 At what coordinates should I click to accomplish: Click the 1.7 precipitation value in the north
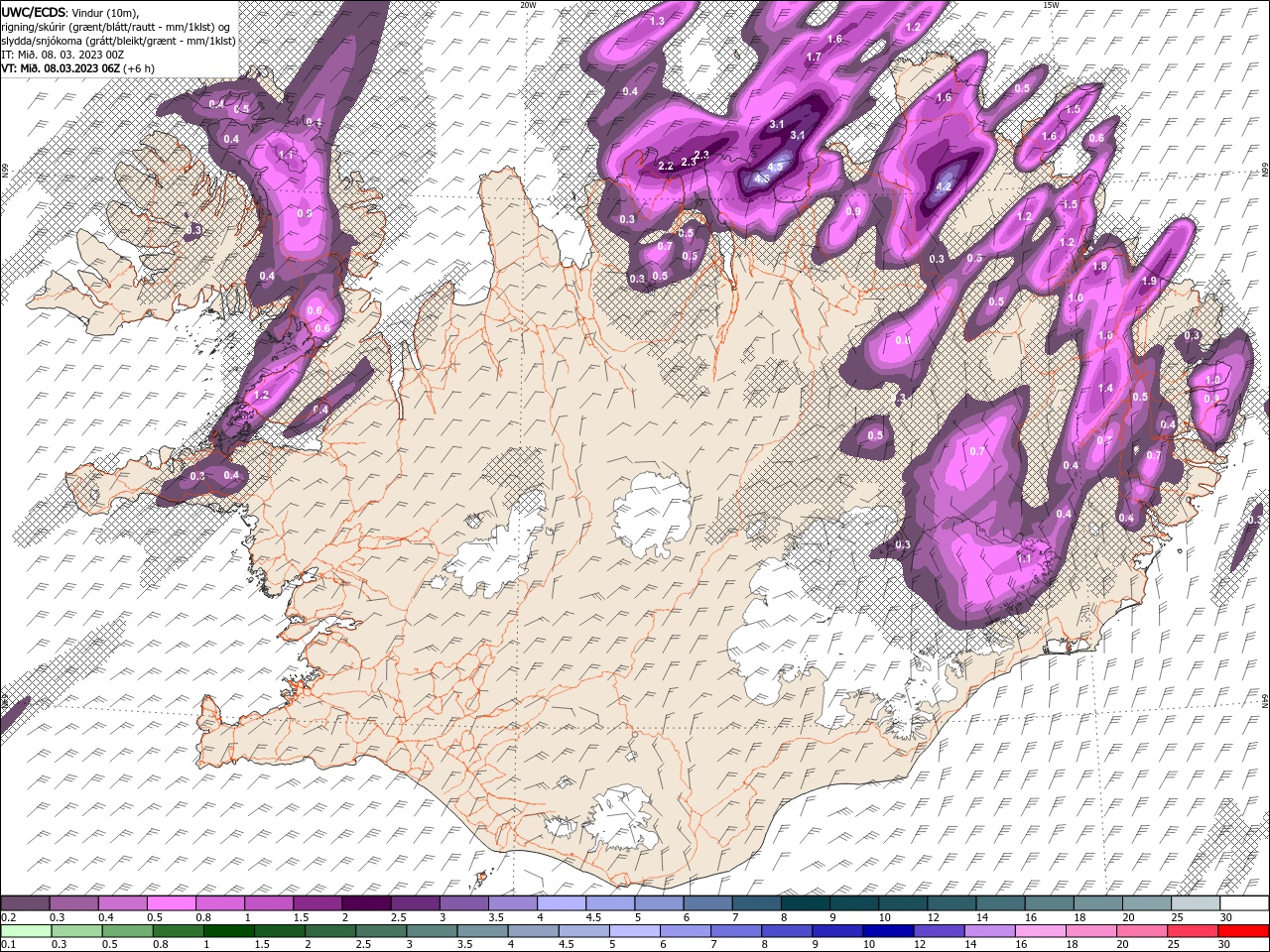click(814, 58)
